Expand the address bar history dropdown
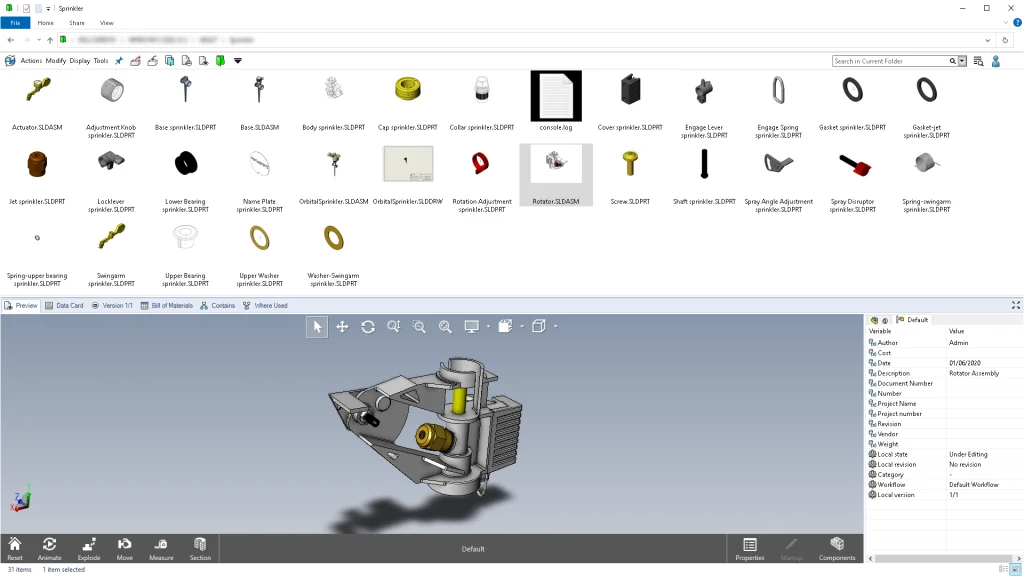 pyautogui.click(x=989, y=40)
